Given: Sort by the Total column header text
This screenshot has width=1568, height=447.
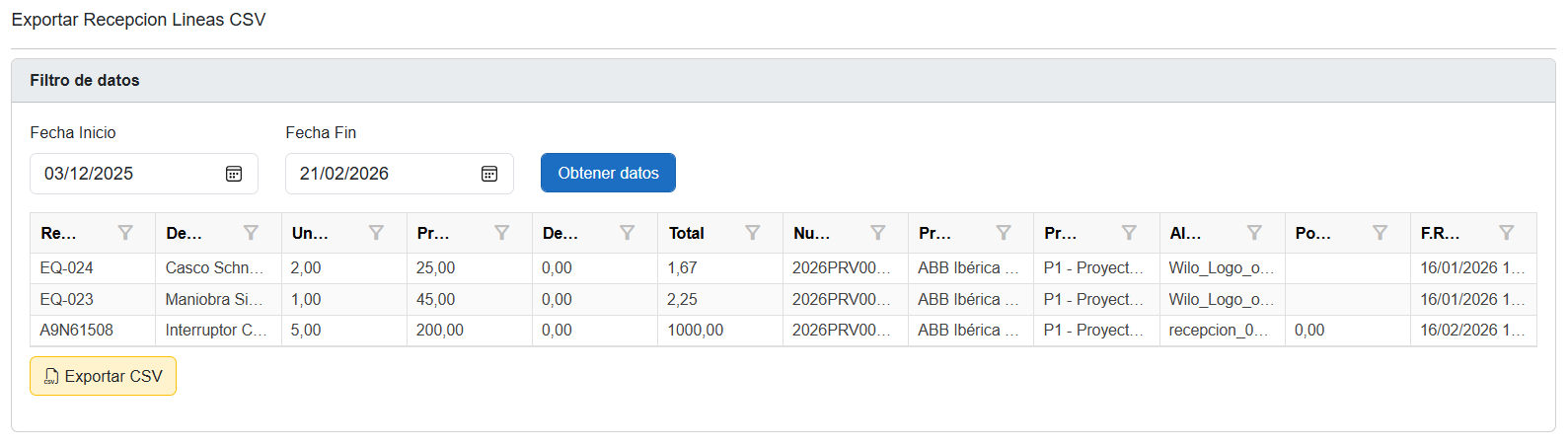Looking at the screenshot, I should click(687, 234).
